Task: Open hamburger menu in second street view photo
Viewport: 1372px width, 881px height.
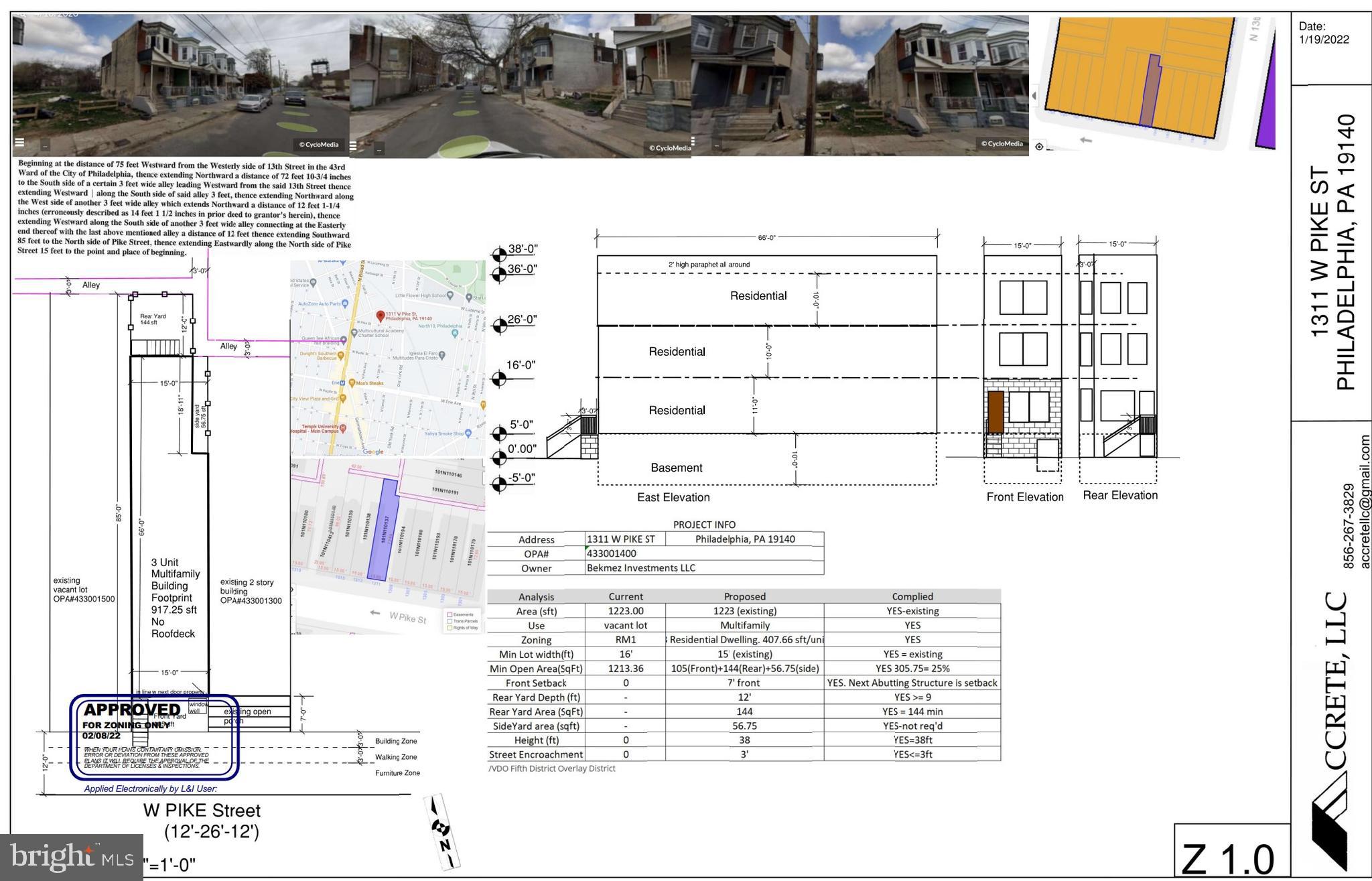Action: [x=353, y=145]
